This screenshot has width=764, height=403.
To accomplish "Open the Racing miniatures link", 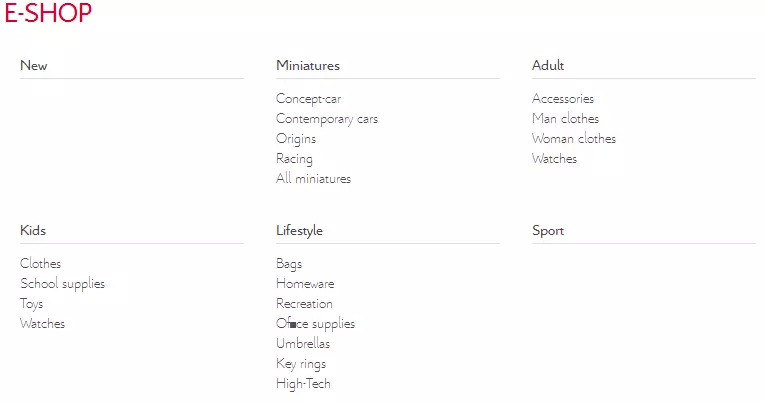I will 294,159.
